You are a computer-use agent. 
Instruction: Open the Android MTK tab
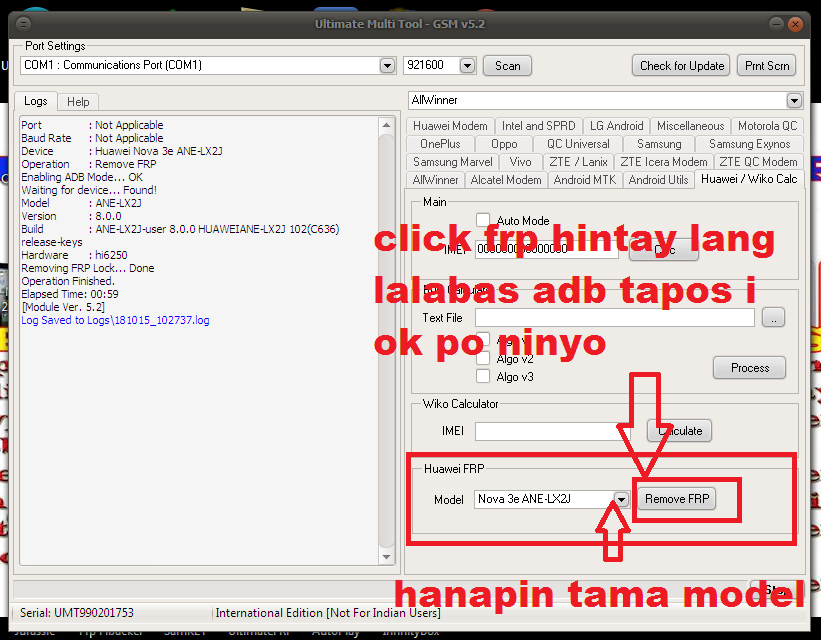point(584,180)
